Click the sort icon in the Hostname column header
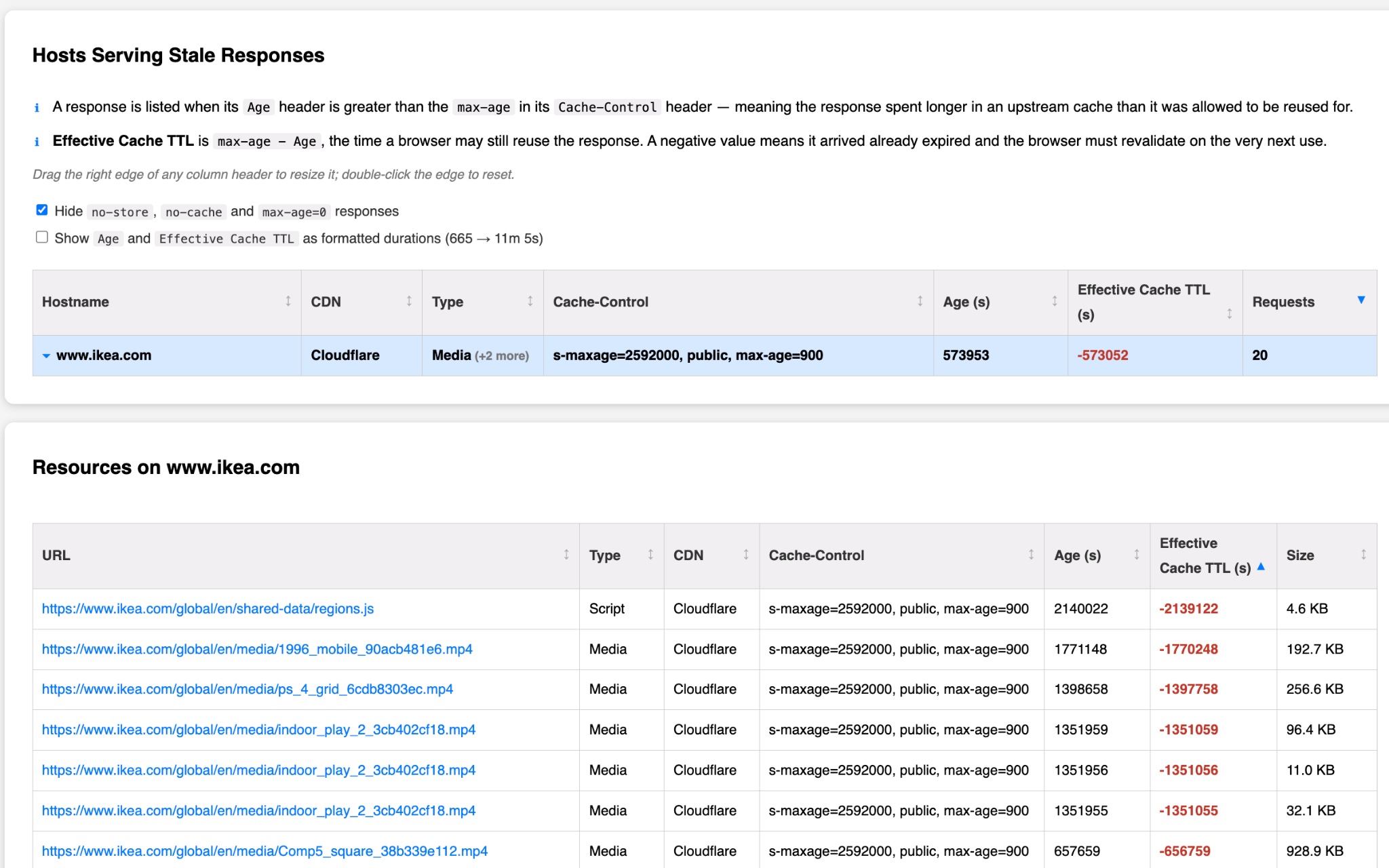The image size is (1389, 868). pos(288,301)
